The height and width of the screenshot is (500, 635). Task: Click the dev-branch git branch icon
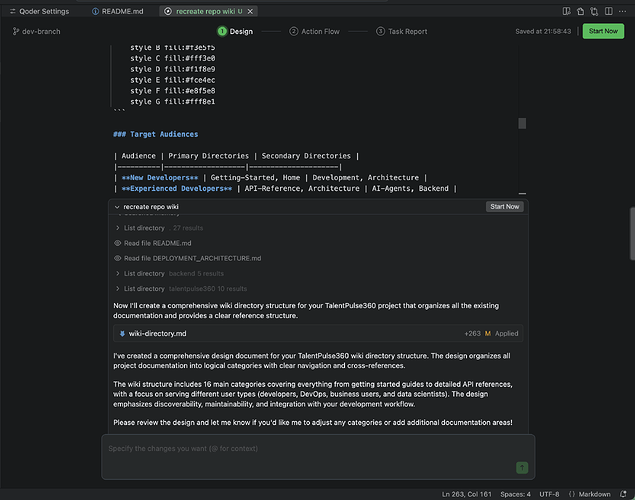17,31
